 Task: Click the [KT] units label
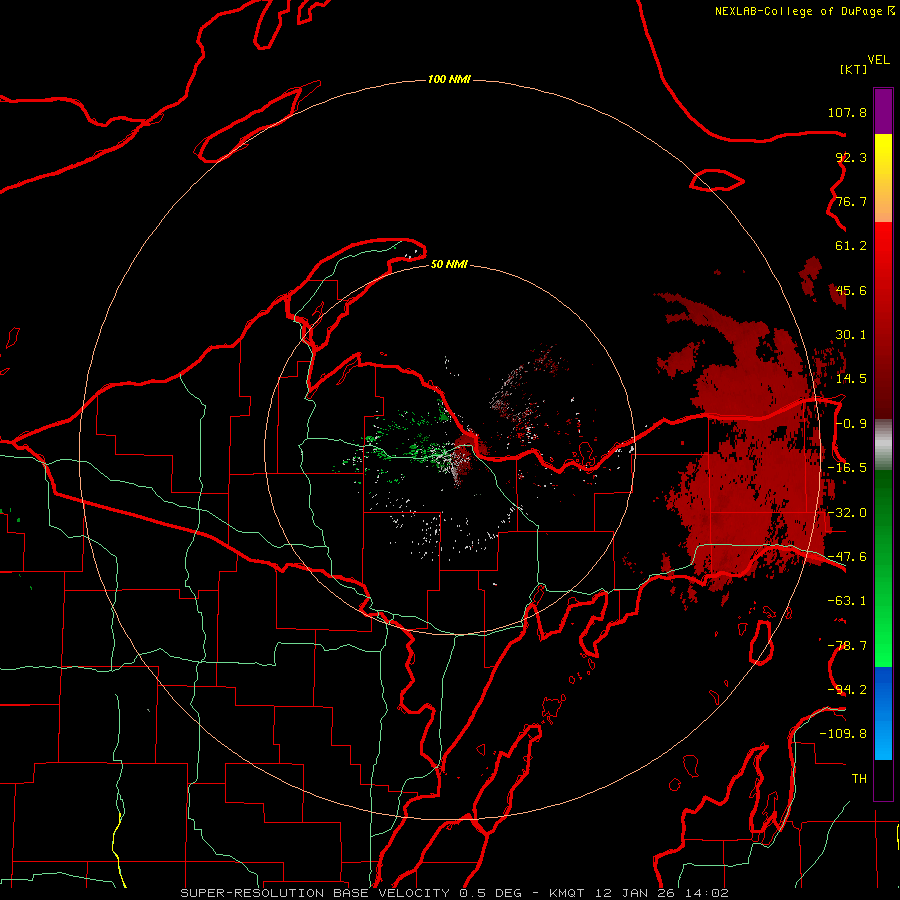point(854,69)
